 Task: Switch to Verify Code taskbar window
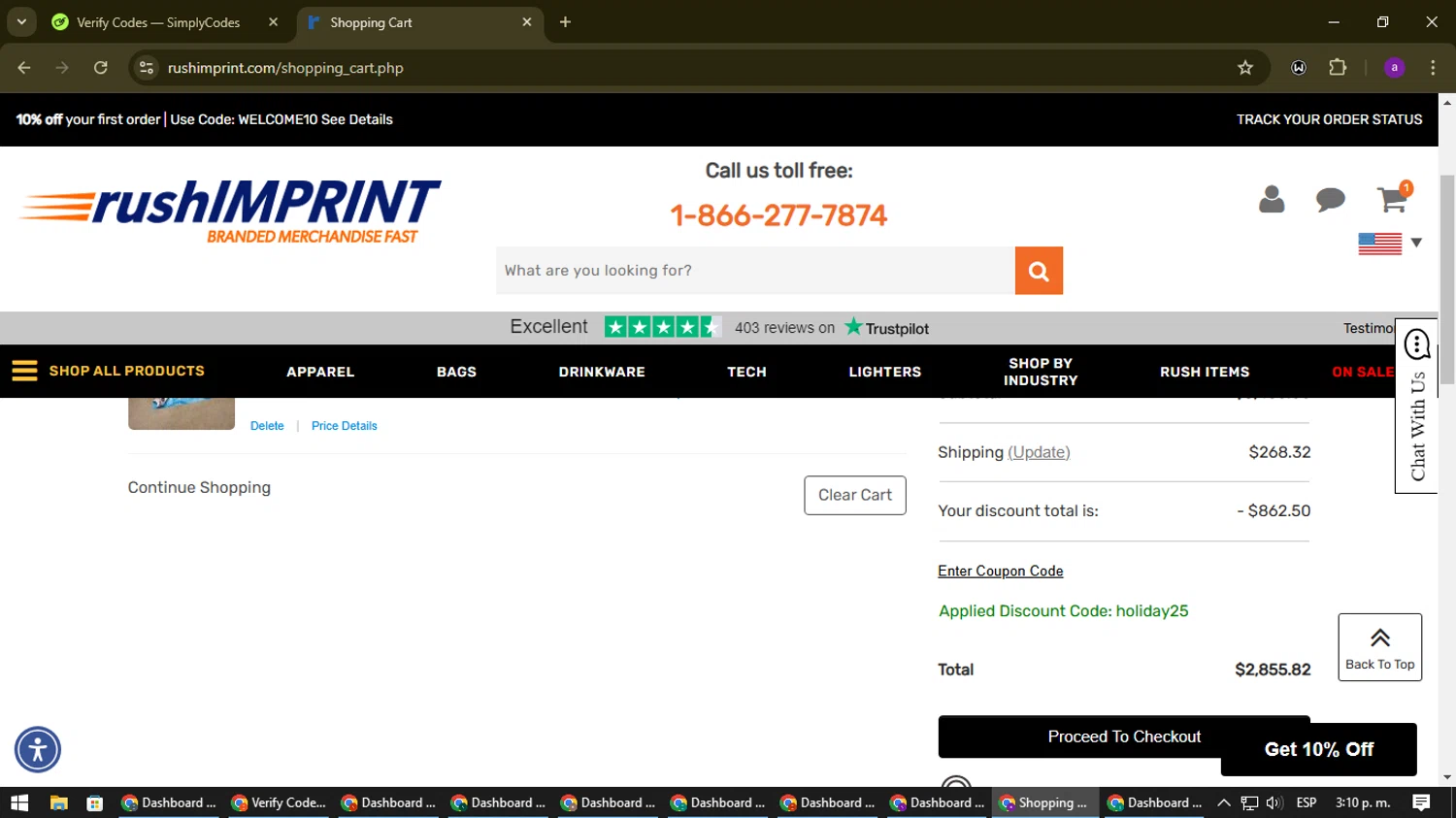tap(280, 802)
